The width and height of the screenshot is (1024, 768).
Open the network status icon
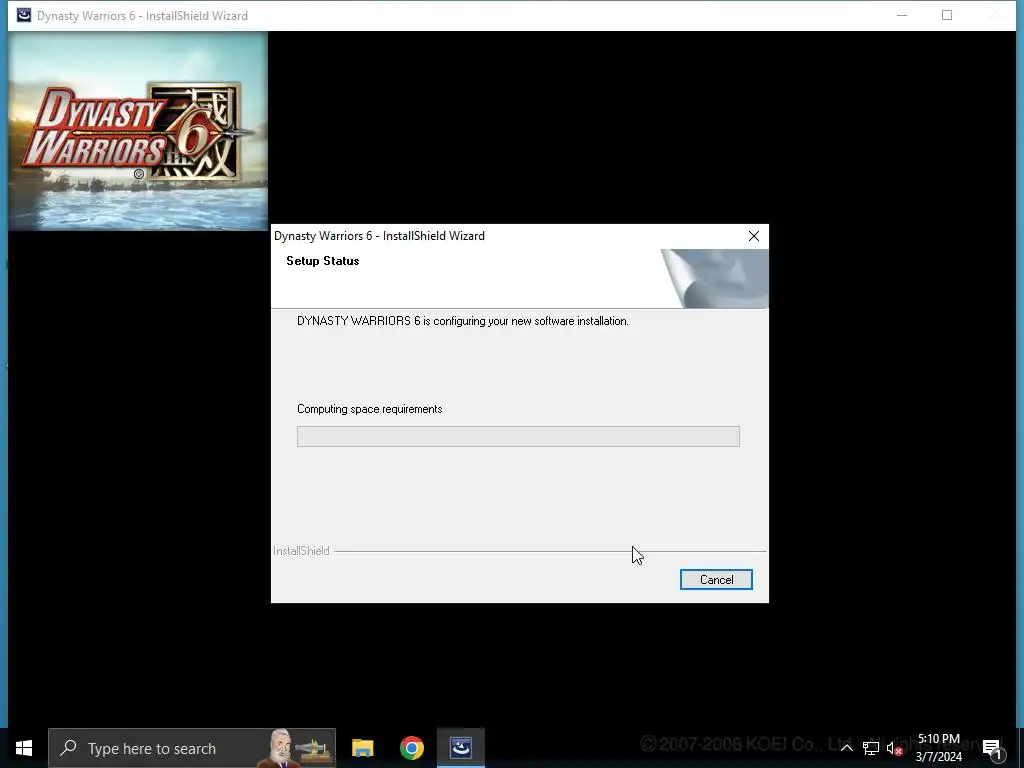[x=871, y=748]
